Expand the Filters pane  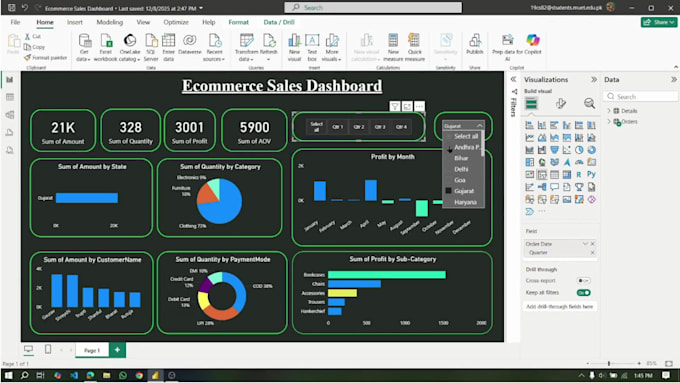(513, 79)
